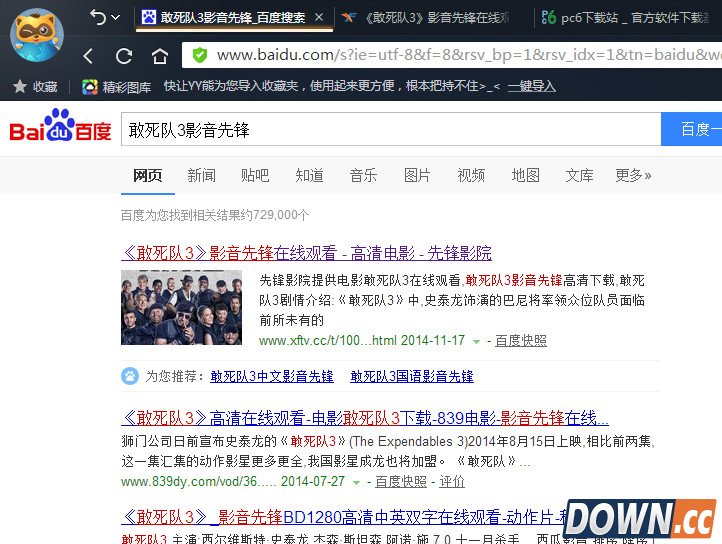722x544 pixels.
Task: Click the green security shield icon
Action: pyautogui.click(x=200, y=55)
